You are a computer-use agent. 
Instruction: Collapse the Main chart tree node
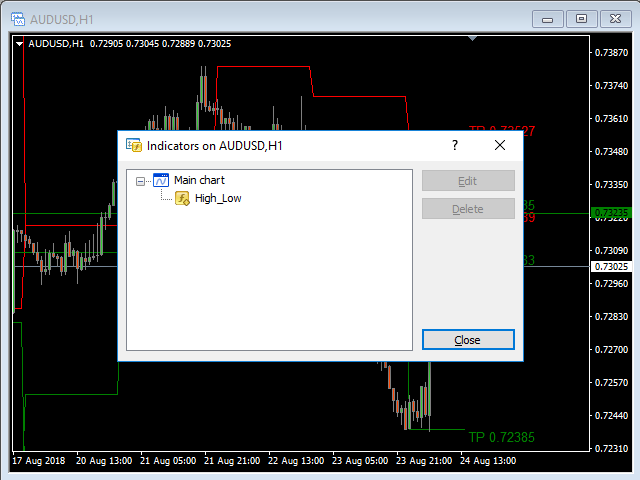point(140,181)
